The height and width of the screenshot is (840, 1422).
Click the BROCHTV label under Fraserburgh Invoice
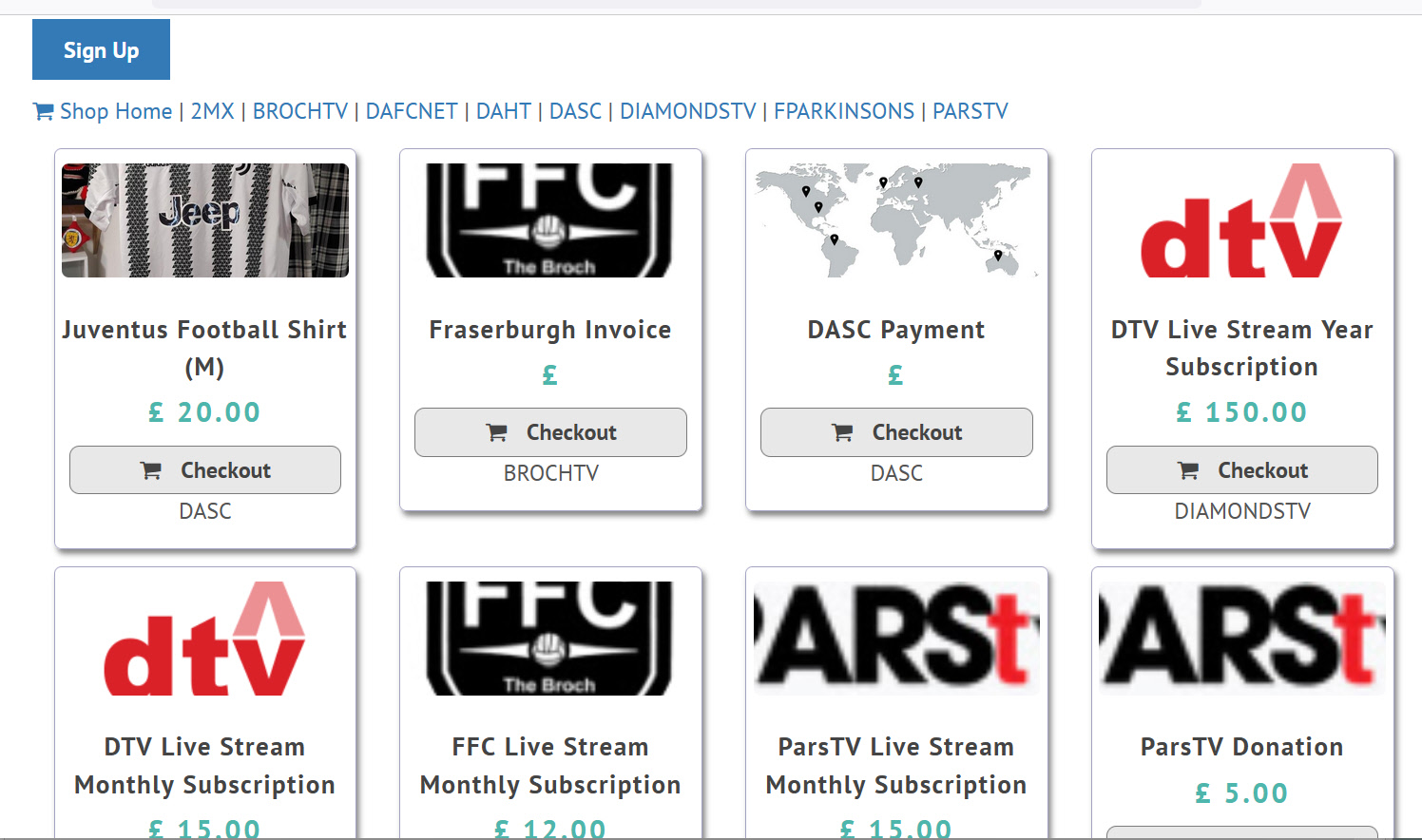[x=551, y=473]
